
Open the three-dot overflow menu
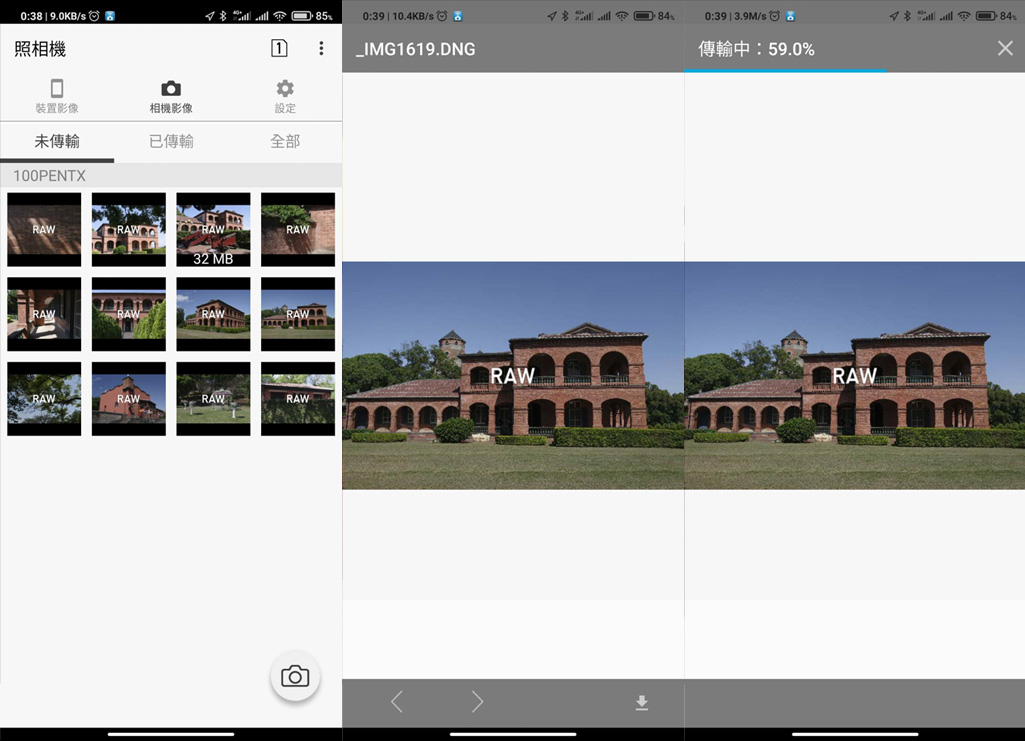point(321,49)
